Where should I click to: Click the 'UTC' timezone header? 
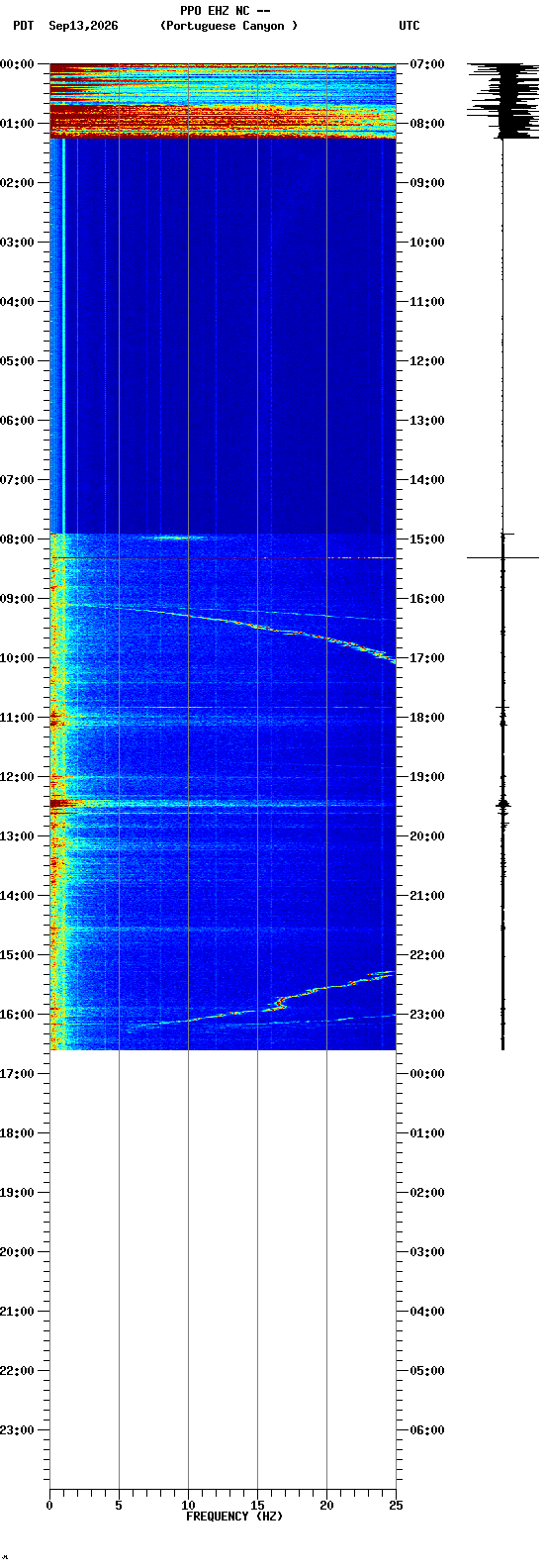[409, 26]
